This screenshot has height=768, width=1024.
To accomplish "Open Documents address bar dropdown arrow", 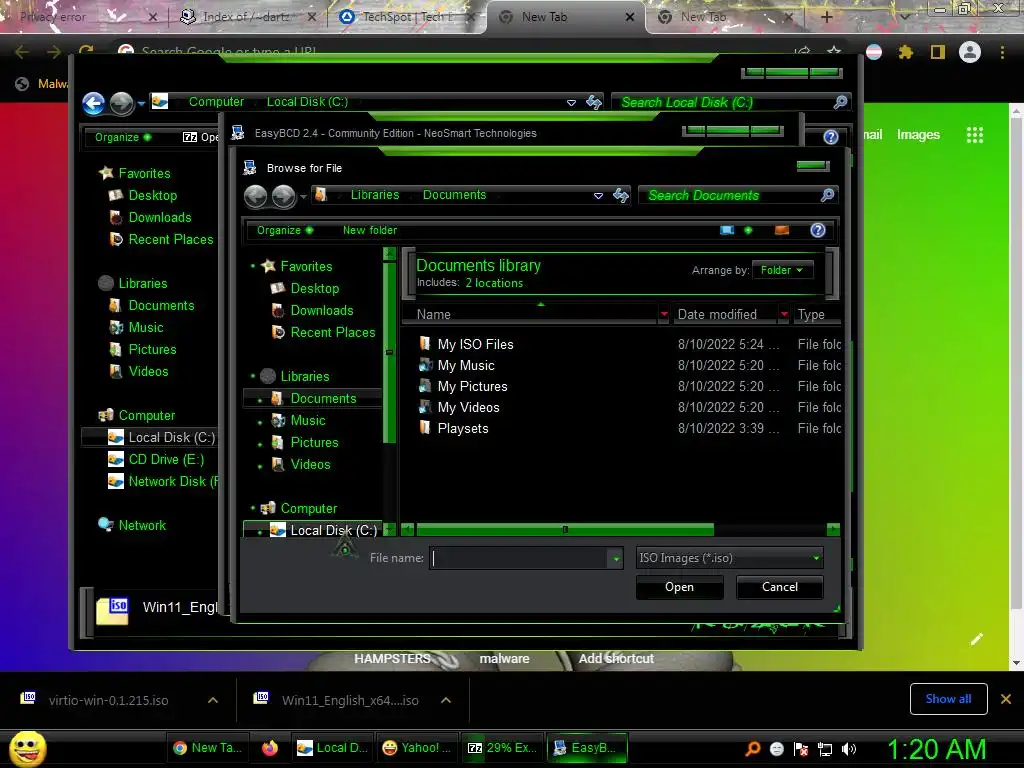I will pyautogui.click(x=598, y=195).
